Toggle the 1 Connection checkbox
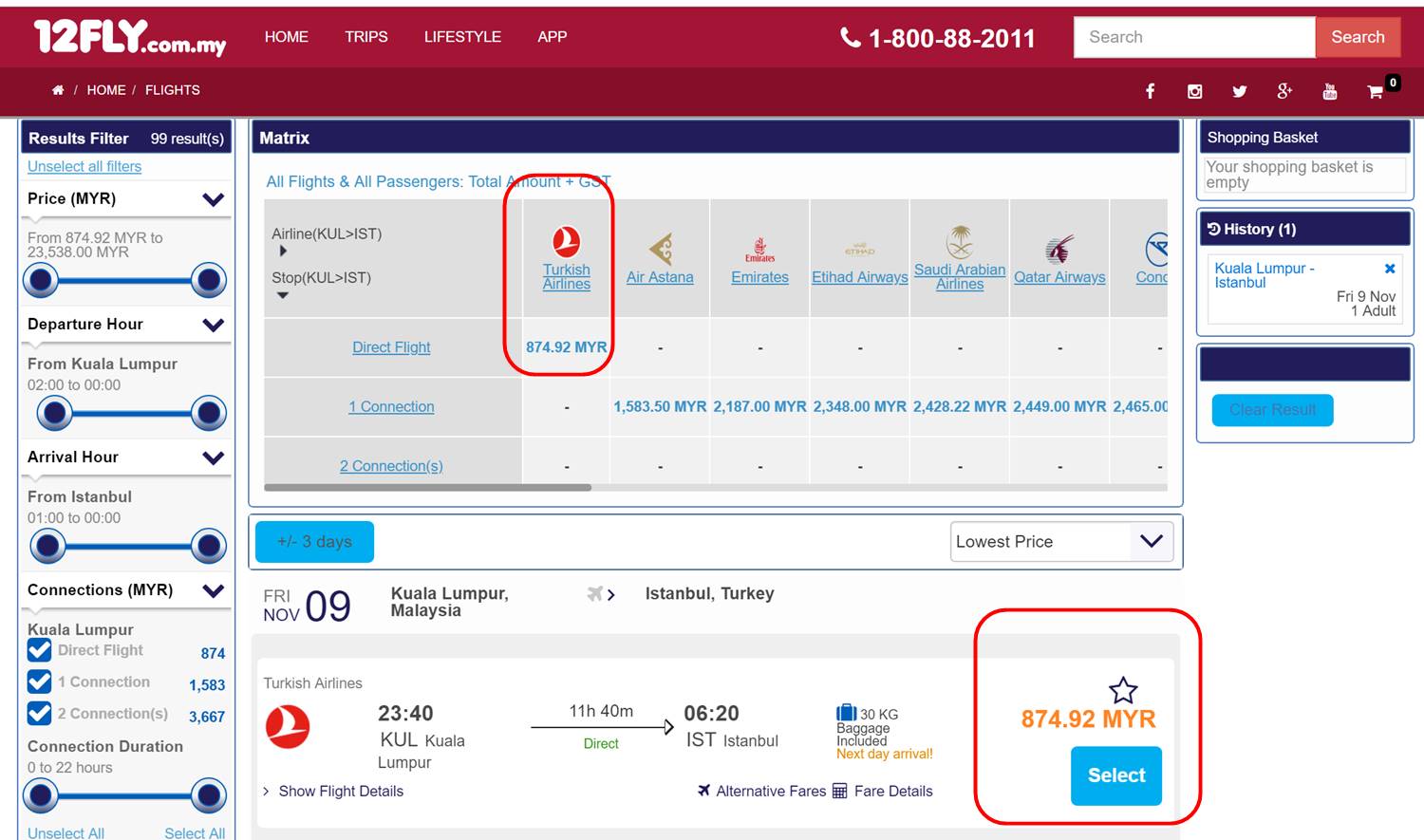This screenshot has width=1424, height=840. tap(40, 681)
